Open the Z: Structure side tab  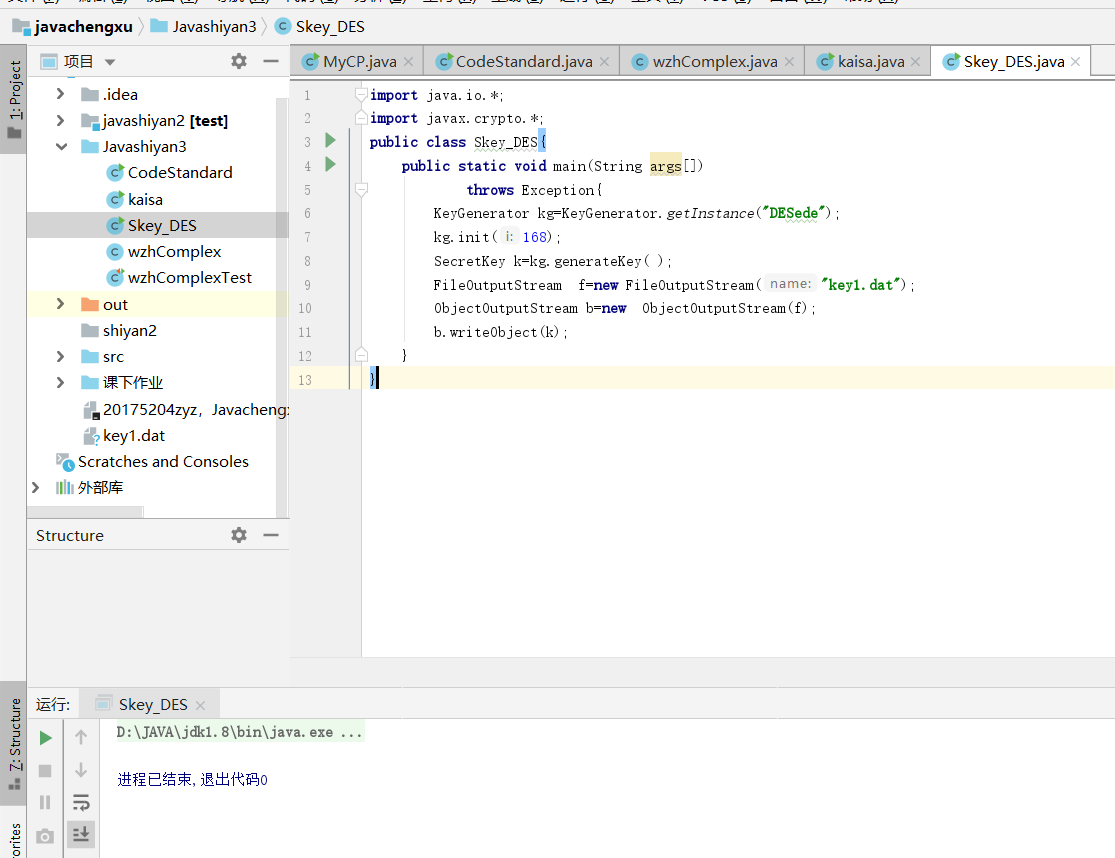[x=14, y=743]
